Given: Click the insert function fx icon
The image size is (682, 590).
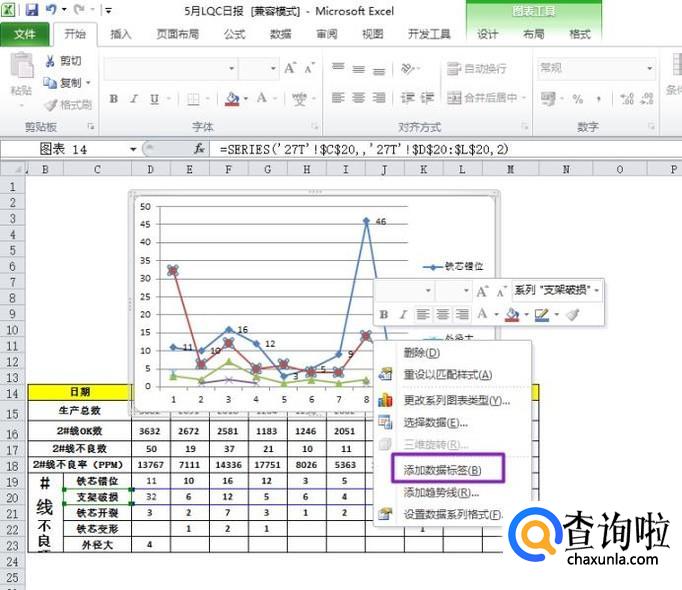Looking at the screenshot, I should pos(199,149).
